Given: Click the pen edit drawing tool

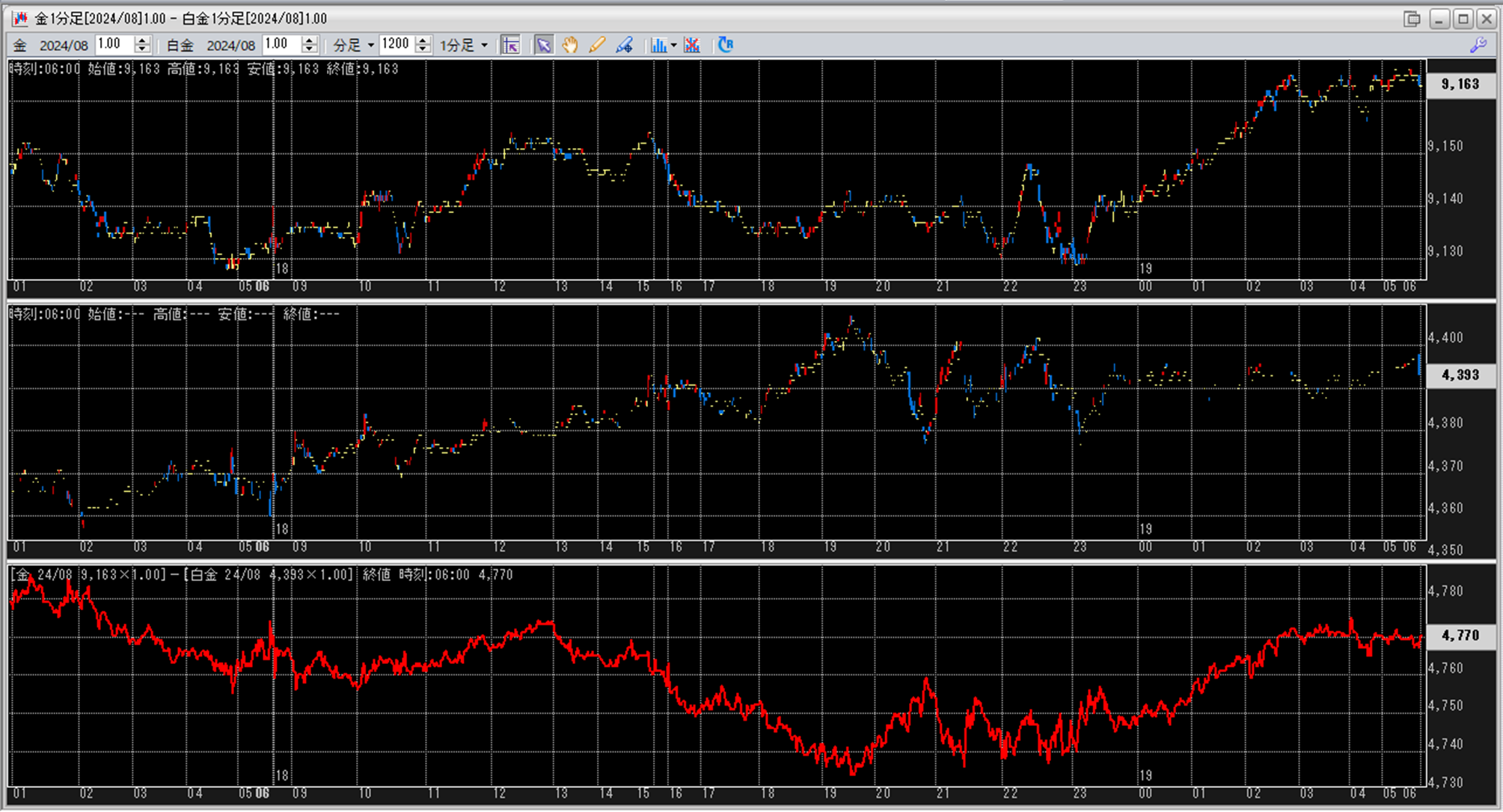Looking at the screenshot, I should [624, 46].
